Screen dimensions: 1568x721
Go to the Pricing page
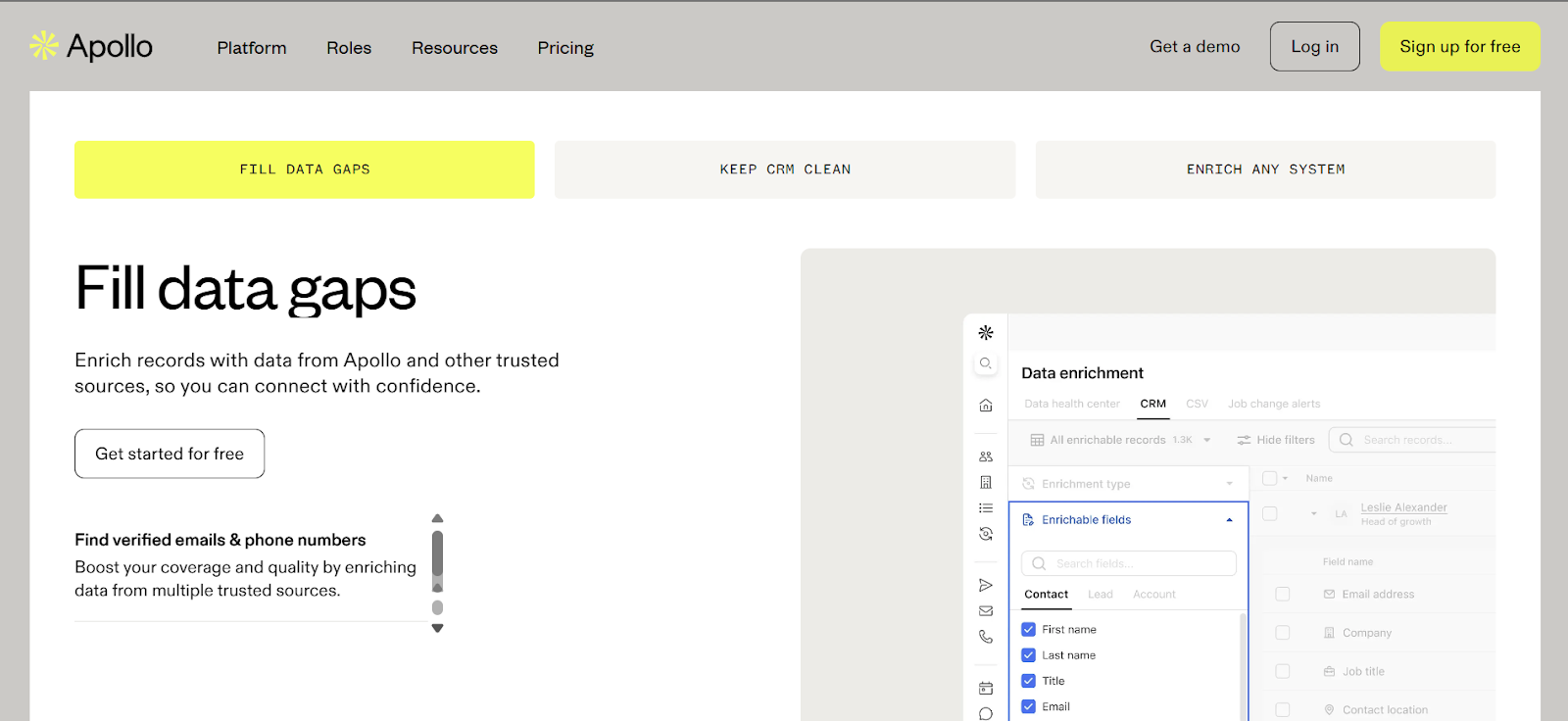[x=565, y=48]
